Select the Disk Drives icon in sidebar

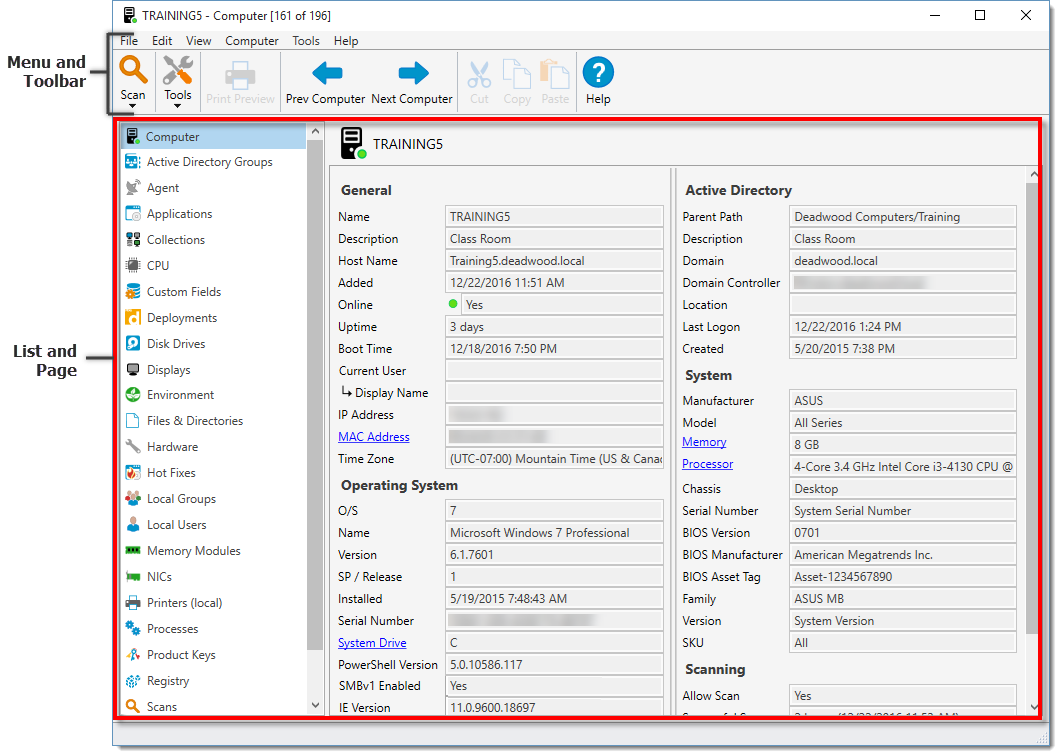tap(133, 344)
